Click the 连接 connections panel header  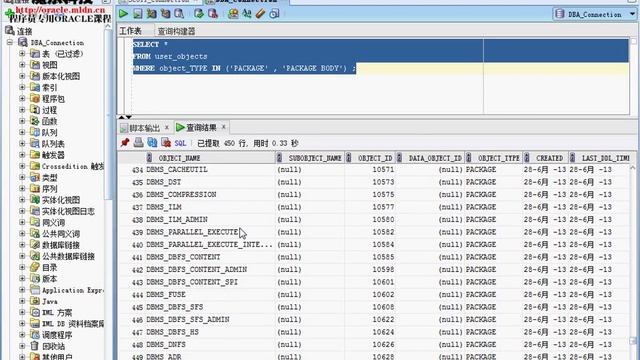click(x=24, y=31)
